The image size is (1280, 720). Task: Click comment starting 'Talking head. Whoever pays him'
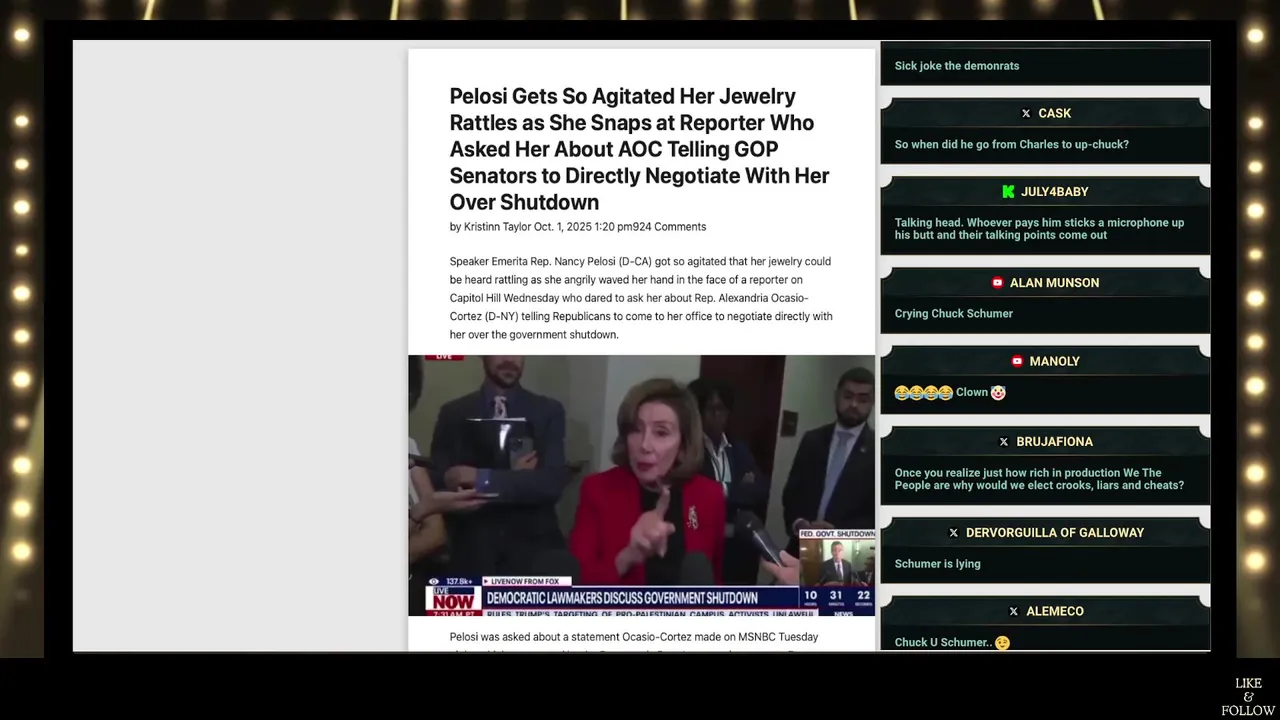tap(1039, 229)
